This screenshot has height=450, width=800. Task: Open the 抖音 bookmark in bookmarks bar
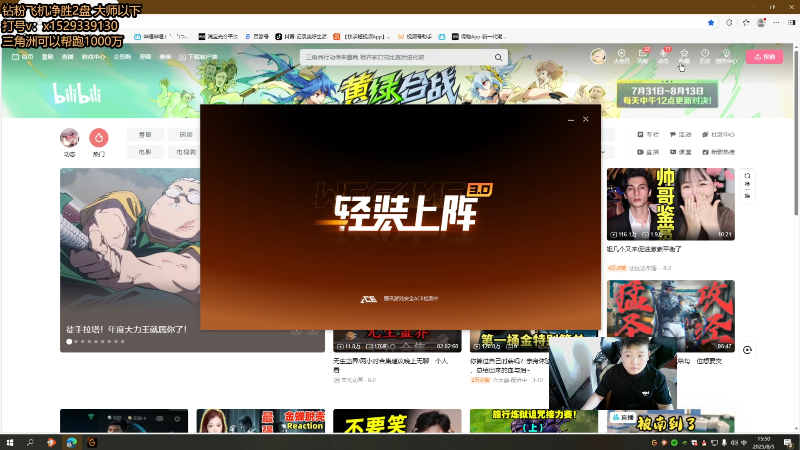[x=301, y=37]
